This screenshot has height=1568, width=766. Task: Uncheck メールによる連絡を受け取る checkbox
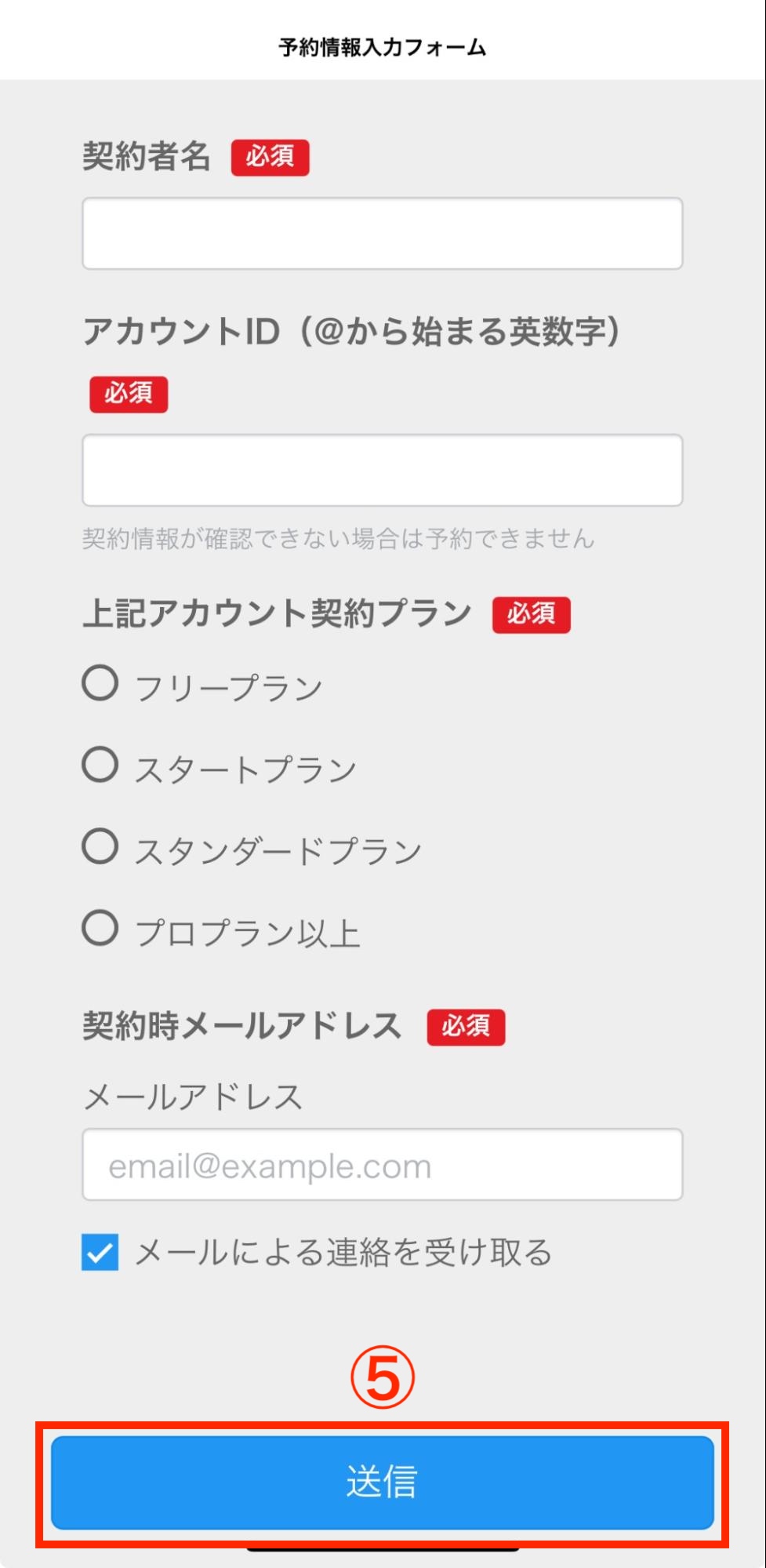(x=100, y=1252)
